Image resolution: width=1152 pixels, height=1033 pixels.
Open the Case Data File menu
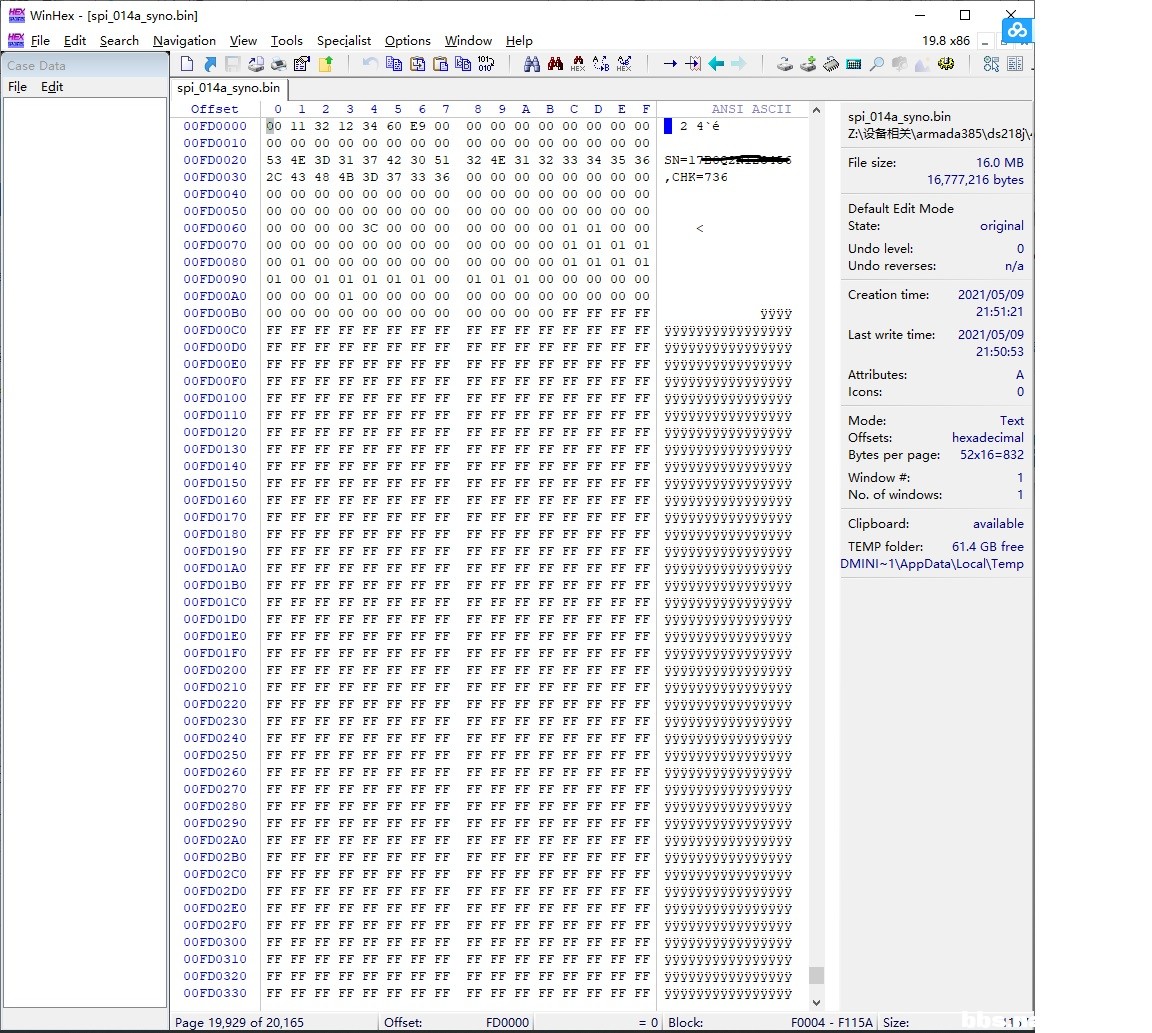18,87
